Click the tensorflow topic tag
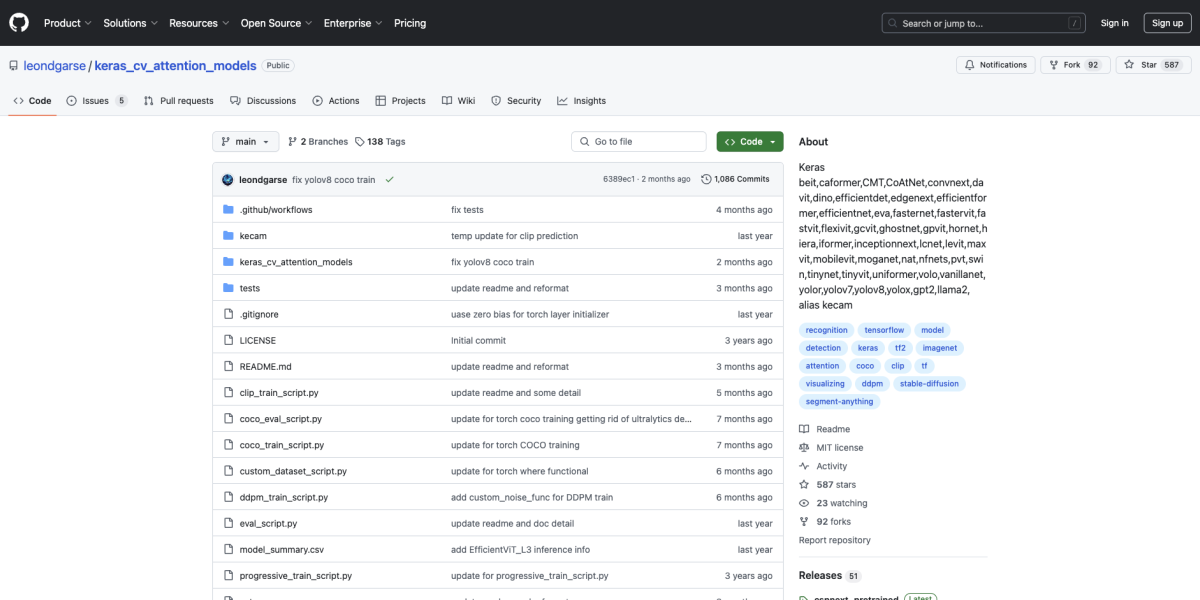Screen dimensions: 1200x600 884,330
